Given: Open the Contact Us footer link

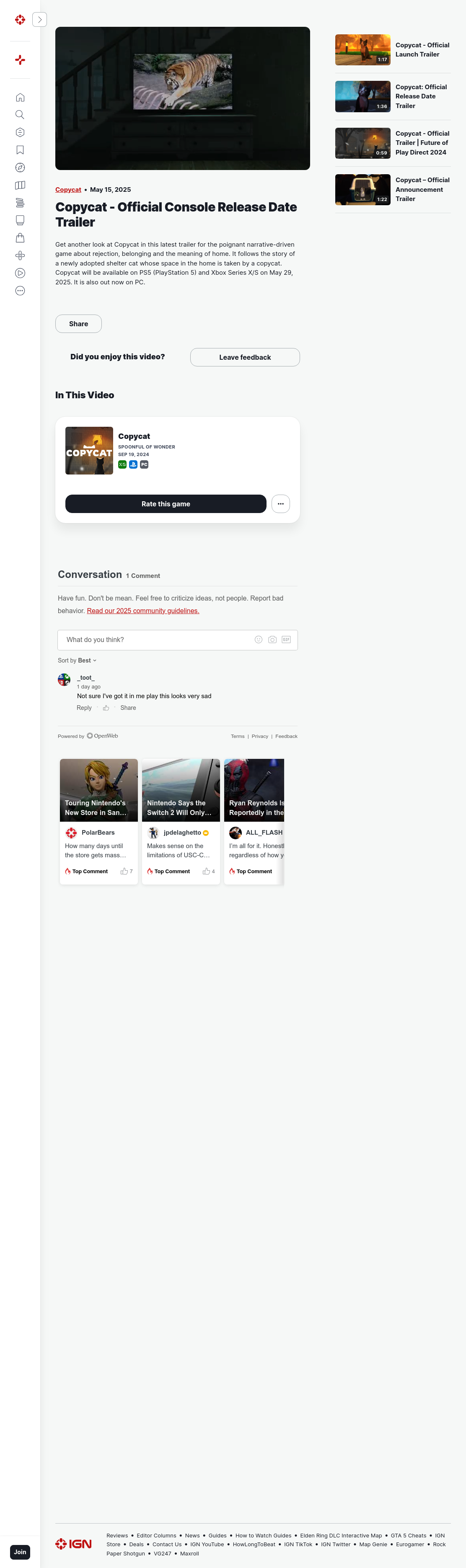Looking at the screenshot, I should pos(167,1544).
